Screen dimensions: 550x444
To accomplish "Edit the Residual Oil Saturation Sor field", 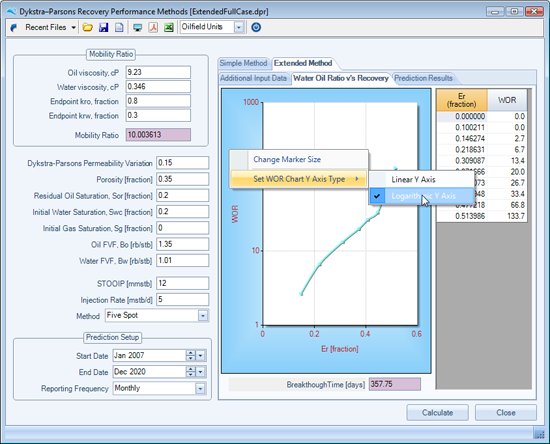I will click(x=182, y=195).
